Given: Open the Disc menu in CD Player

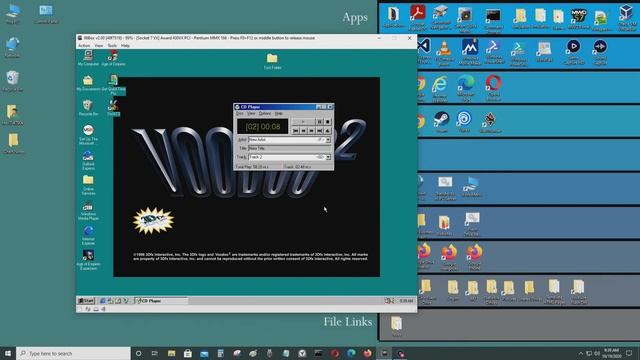Looking at the screenshot, I should [x=240, y=113].
